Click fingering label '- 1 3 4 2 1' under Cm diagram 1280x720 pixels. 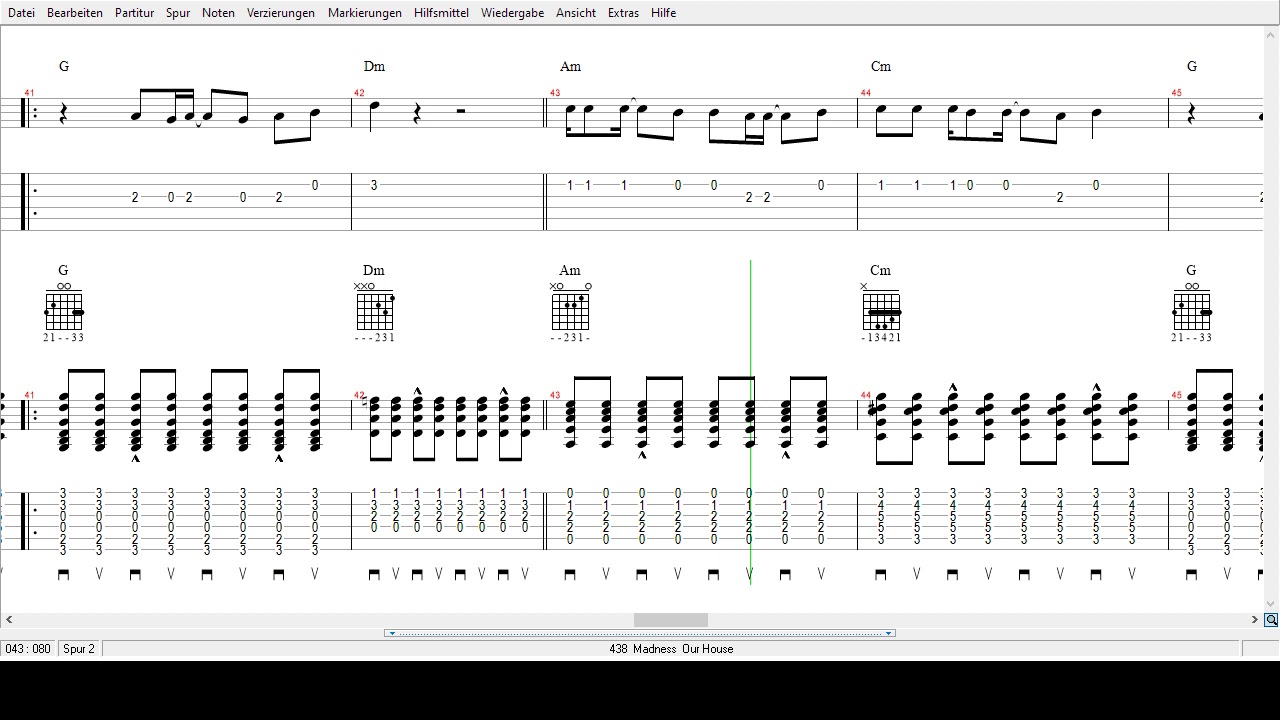pyautogui.click(x=881, y=338)
